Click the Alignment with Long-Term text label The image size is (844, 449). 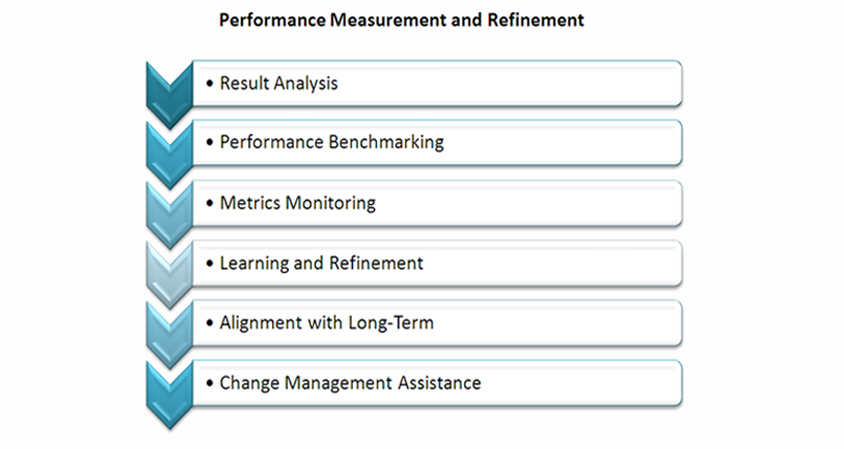(327, 323)
